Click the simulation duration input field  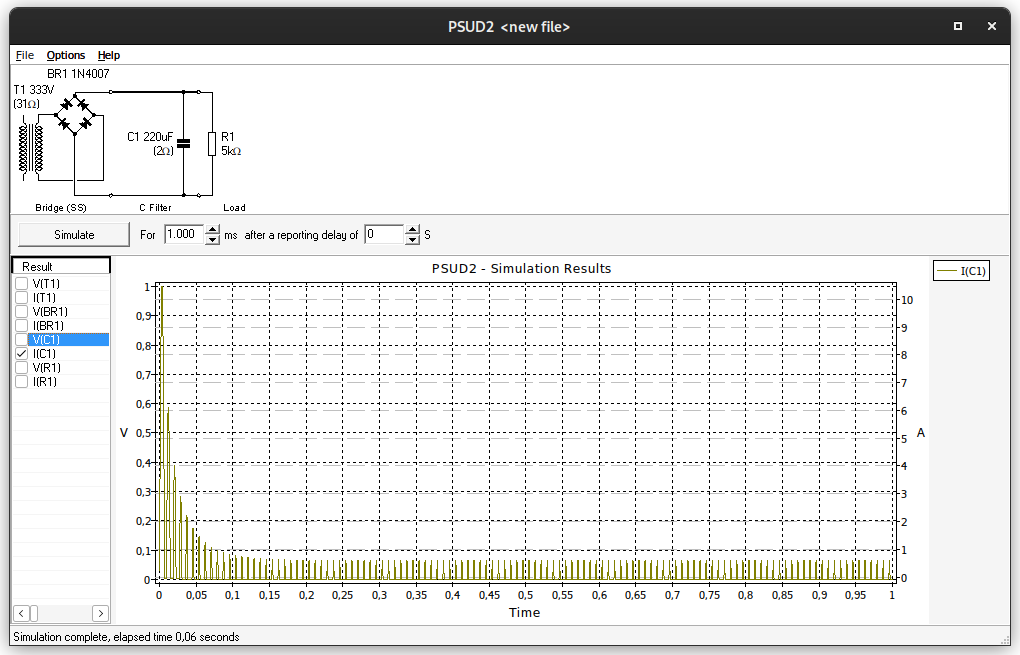pos(185,234)
